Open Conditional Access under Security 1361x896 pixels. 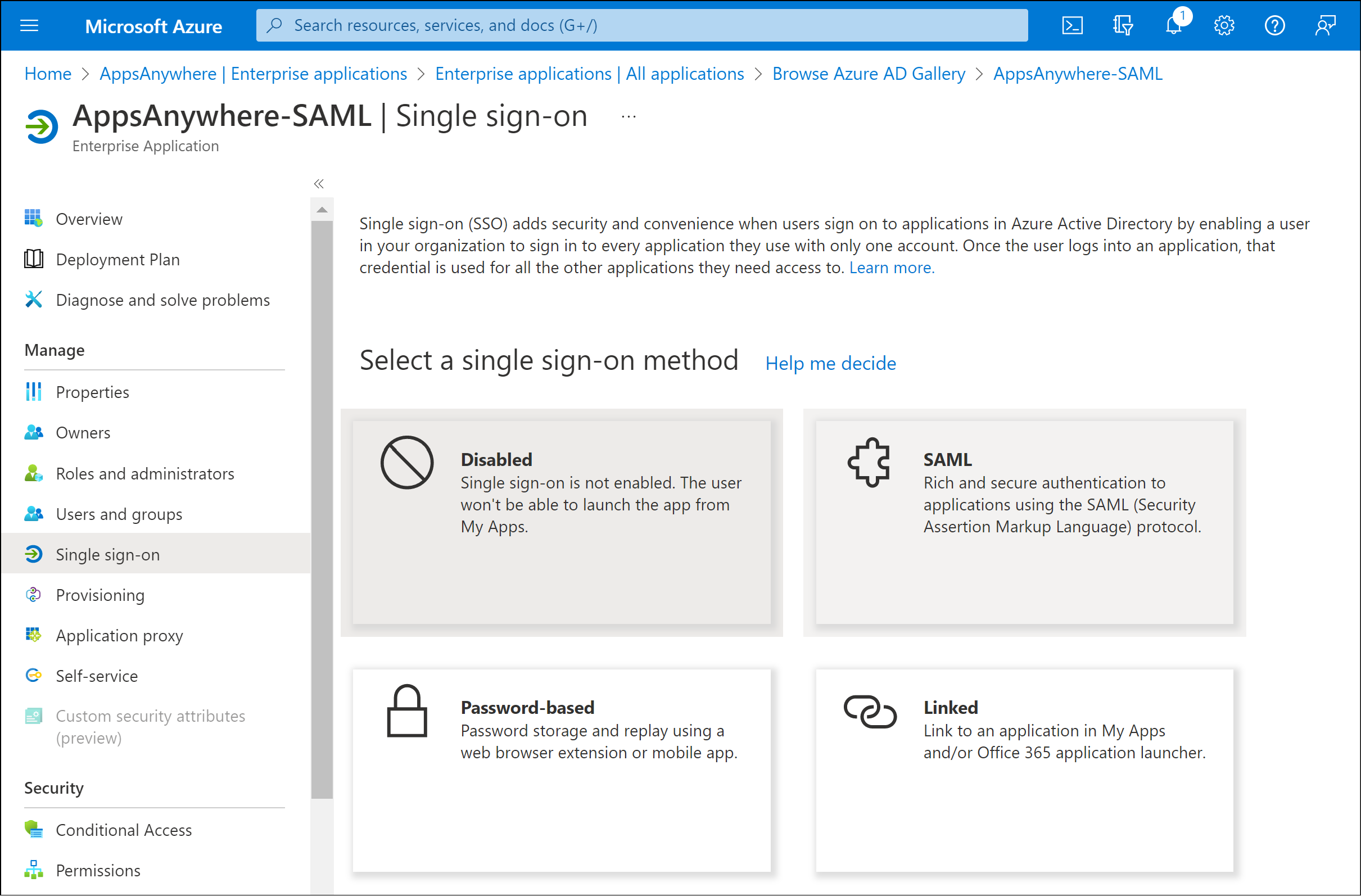click(x=124, y=830)
